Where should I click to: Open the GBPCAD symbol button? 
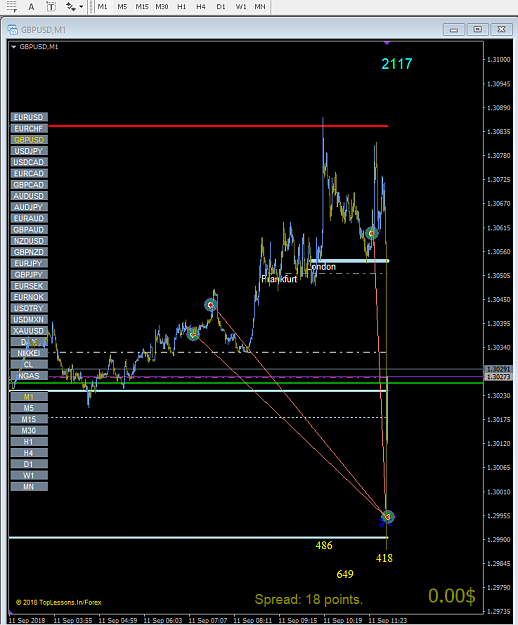[29, 185]
